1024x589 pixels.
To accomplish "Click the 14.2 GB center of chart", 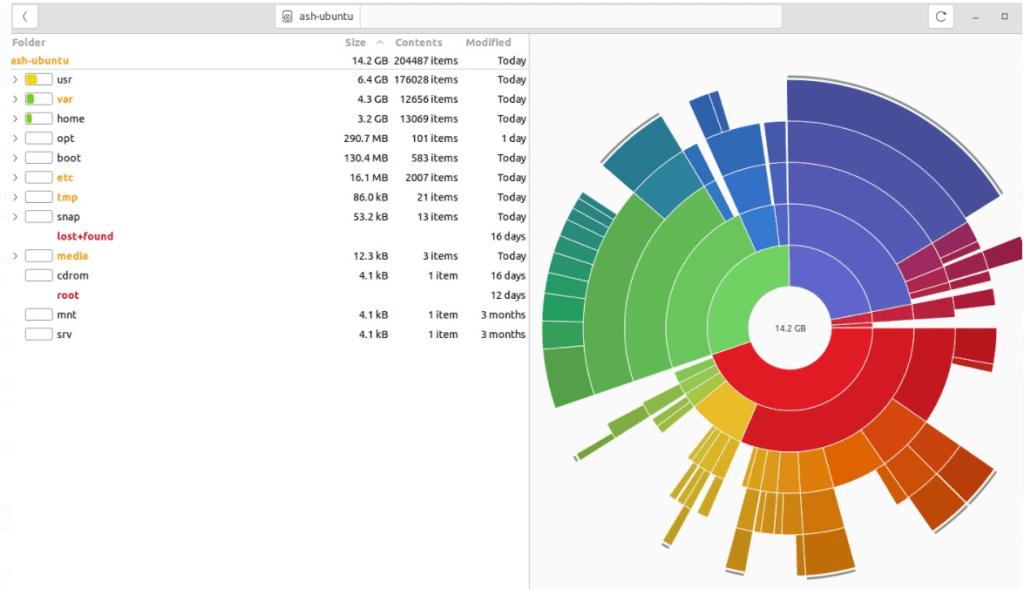I will (x=790, y=328).
